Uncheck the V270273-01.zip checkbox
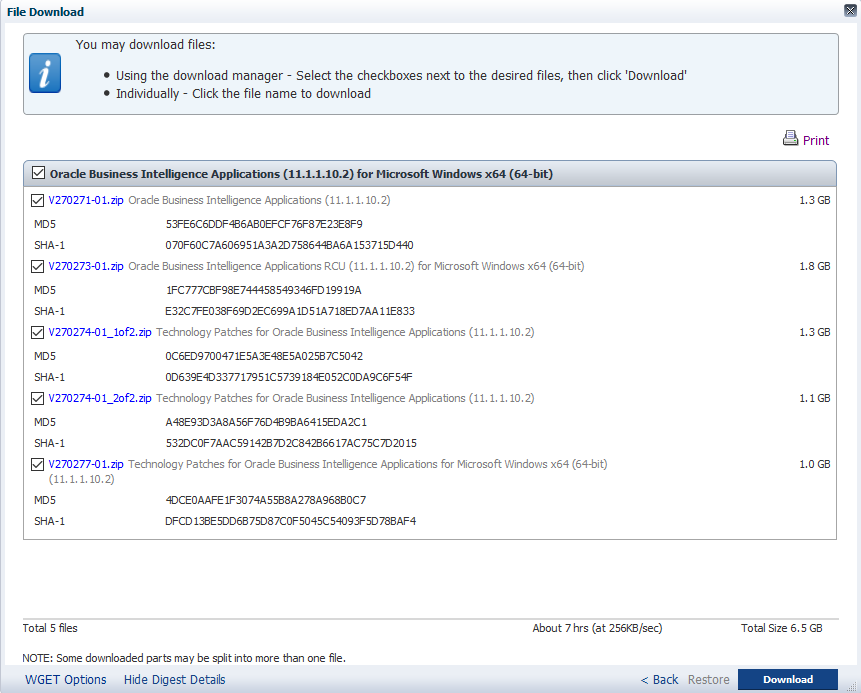861x693 pixels. click(x=37, y=266)
